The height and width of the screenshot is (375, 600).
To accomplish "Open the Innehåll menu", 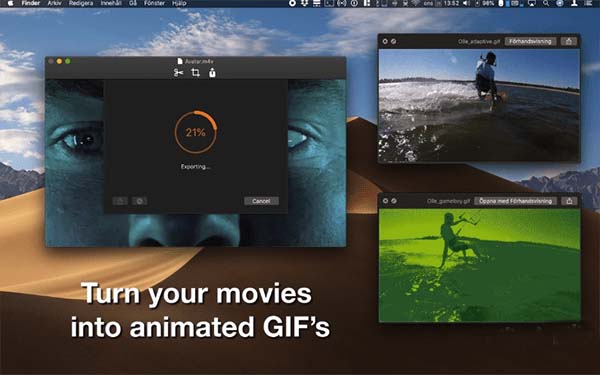I will [111, 3].
